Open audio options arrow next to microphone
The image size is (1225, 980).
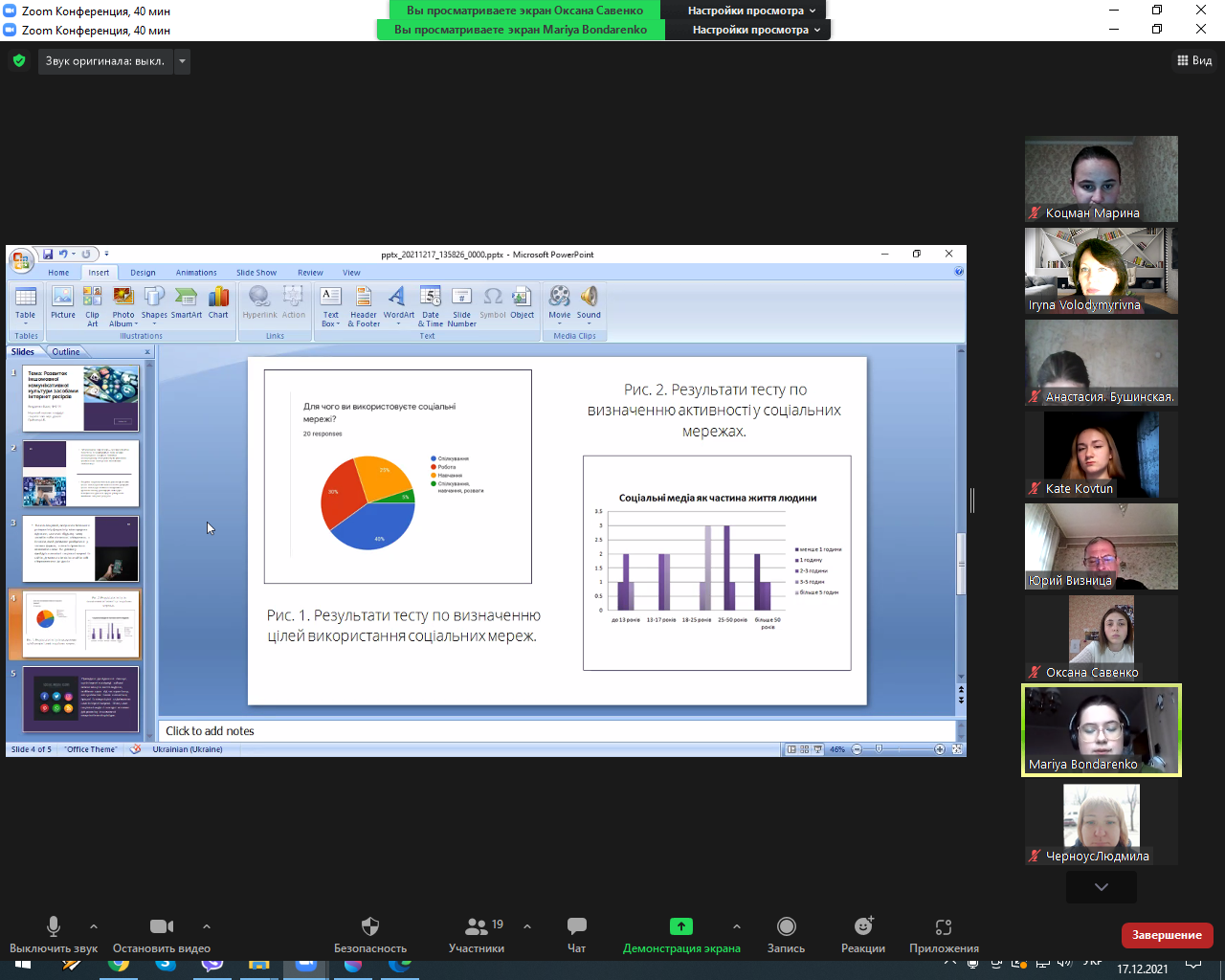93,926
